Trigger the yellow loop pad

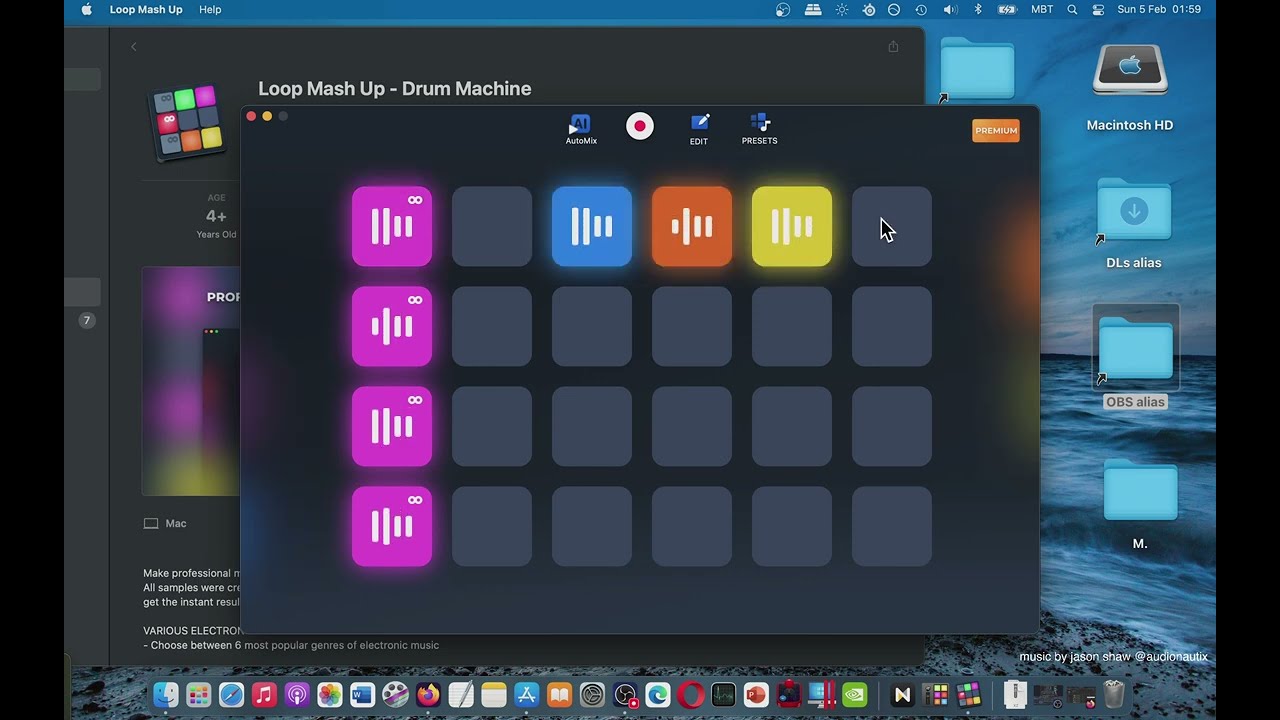tap(791, 226)
